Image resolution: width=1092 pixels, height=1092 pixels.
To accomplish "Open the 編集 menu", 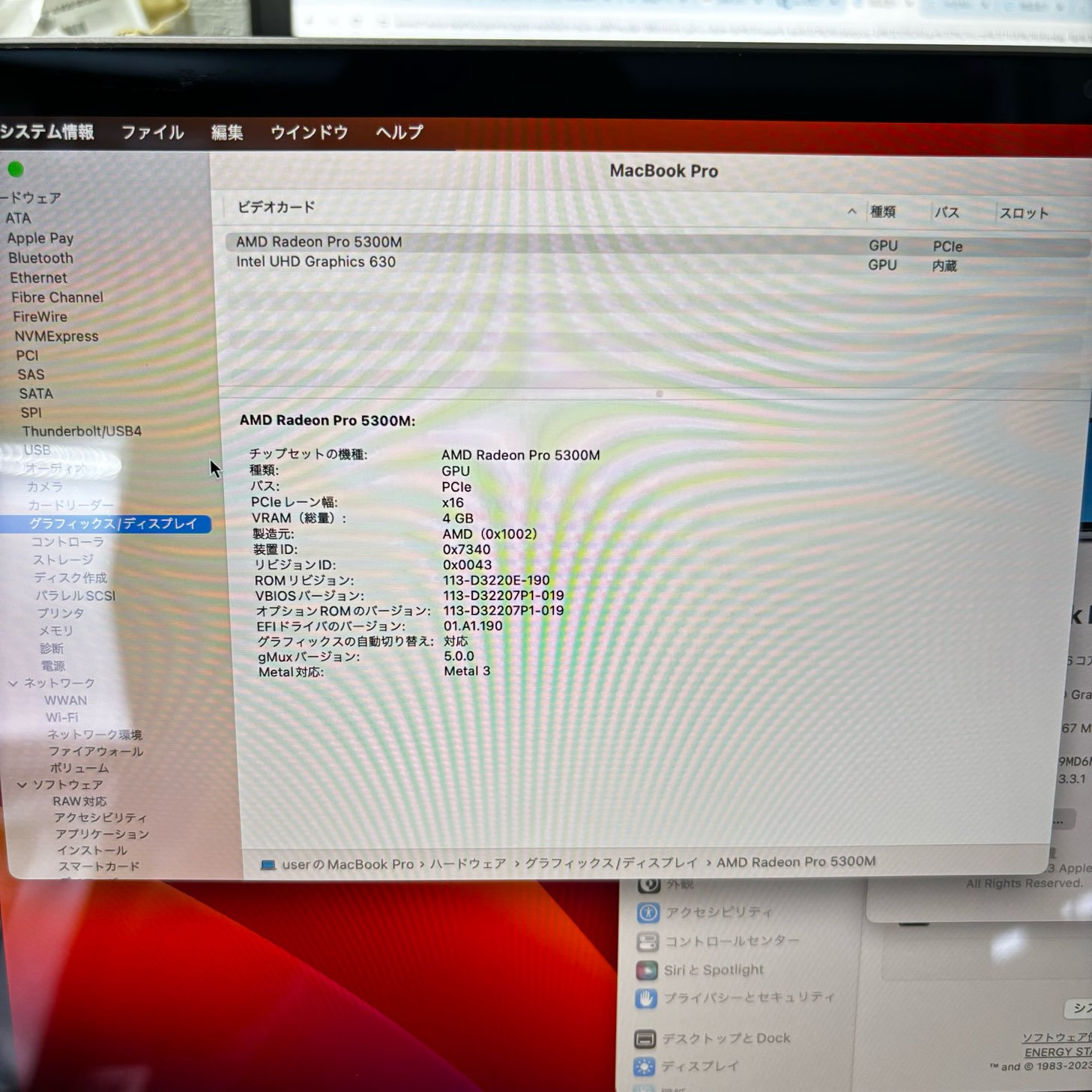I will coord(226,133).
